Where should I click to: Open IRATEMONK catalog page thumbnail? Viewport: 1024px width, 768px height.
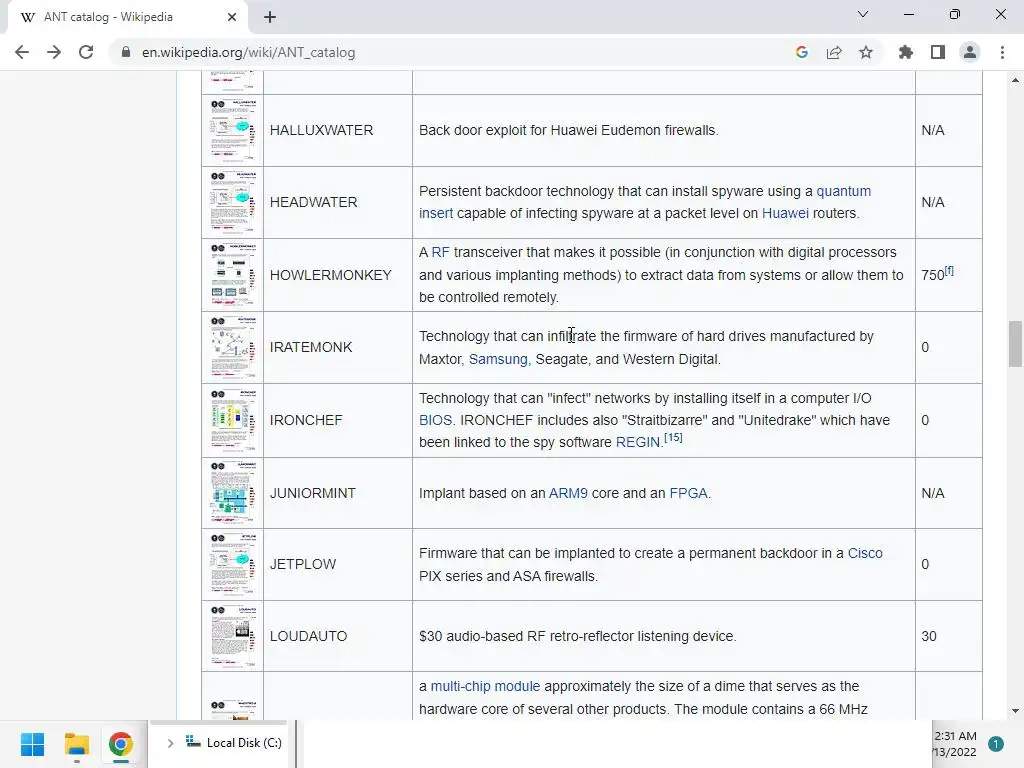(233, 347)
